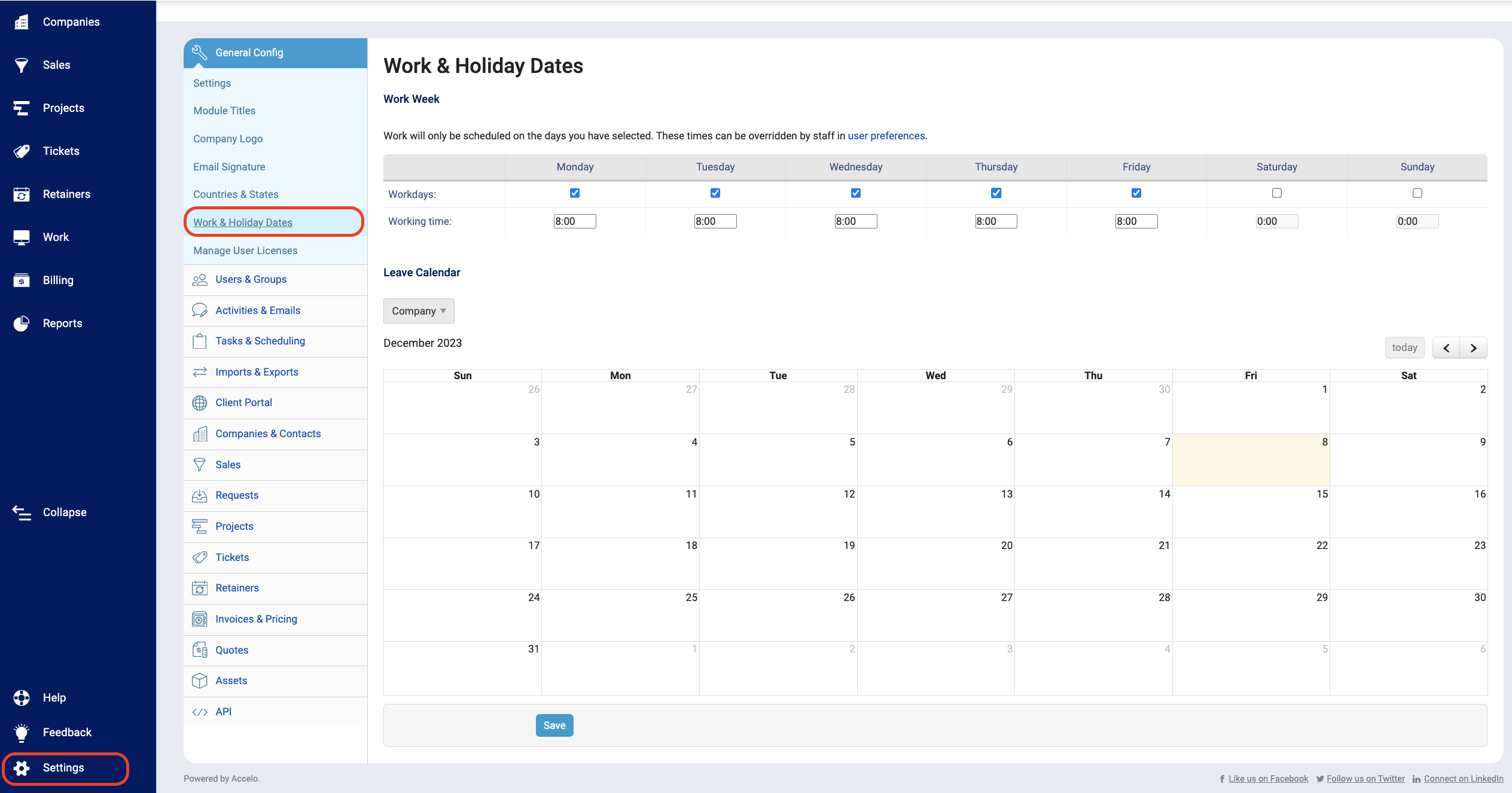
Task: Click the Sales settings funnel icon in config list
Action: click(200, 465)
